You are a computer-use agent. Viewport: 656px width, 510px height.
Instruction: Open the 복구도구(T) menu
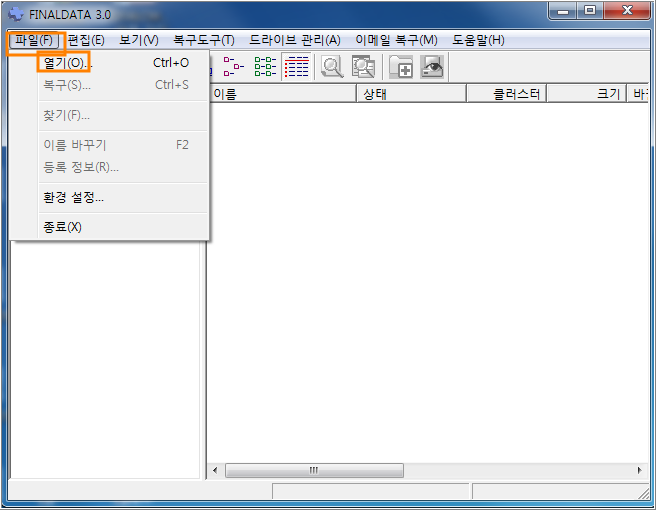click(x=204, y=41)
